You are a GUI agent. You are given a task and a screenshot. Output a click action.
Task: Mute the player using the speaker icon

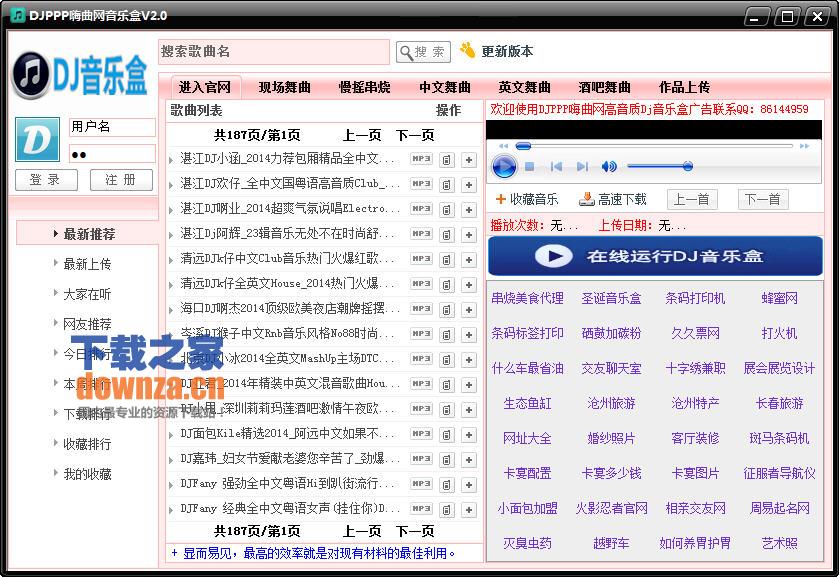point(609,167)
